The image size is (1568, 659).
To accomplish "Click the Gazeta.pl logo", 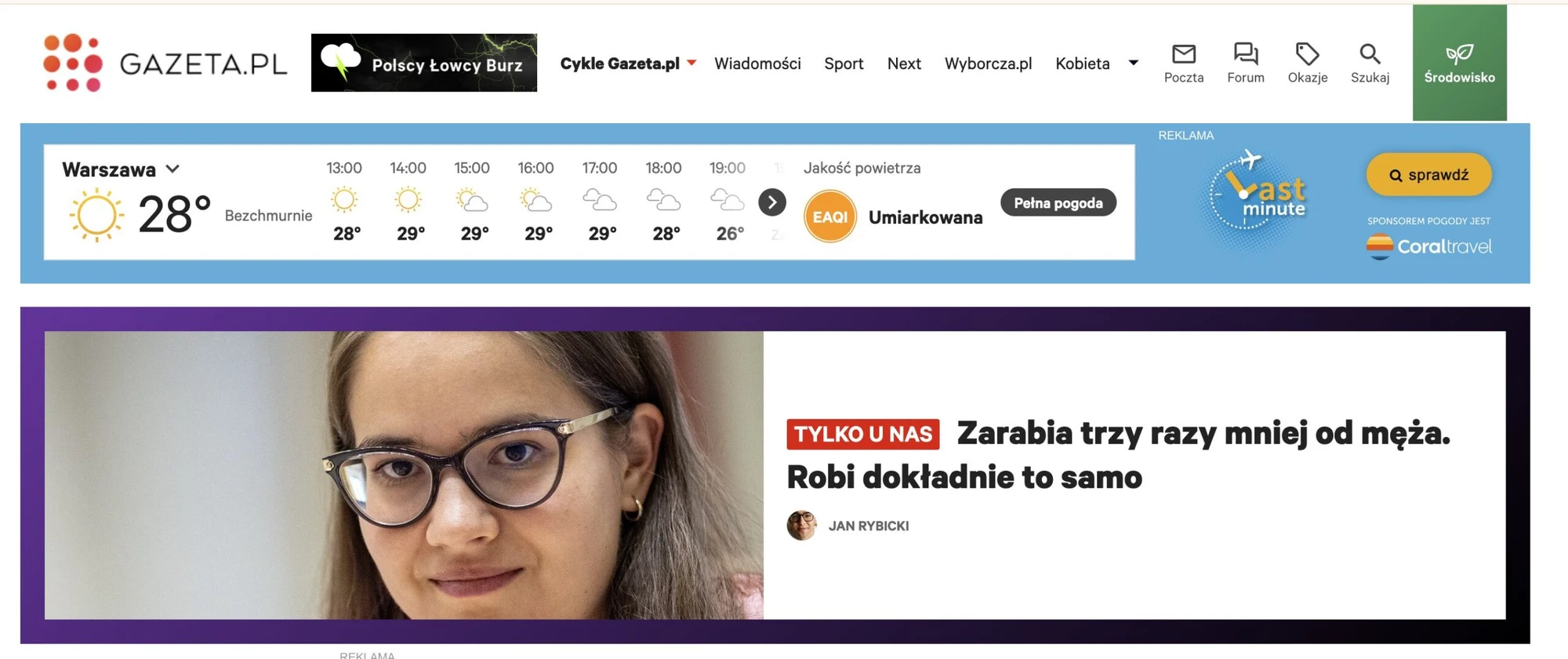I will point(165,63).
